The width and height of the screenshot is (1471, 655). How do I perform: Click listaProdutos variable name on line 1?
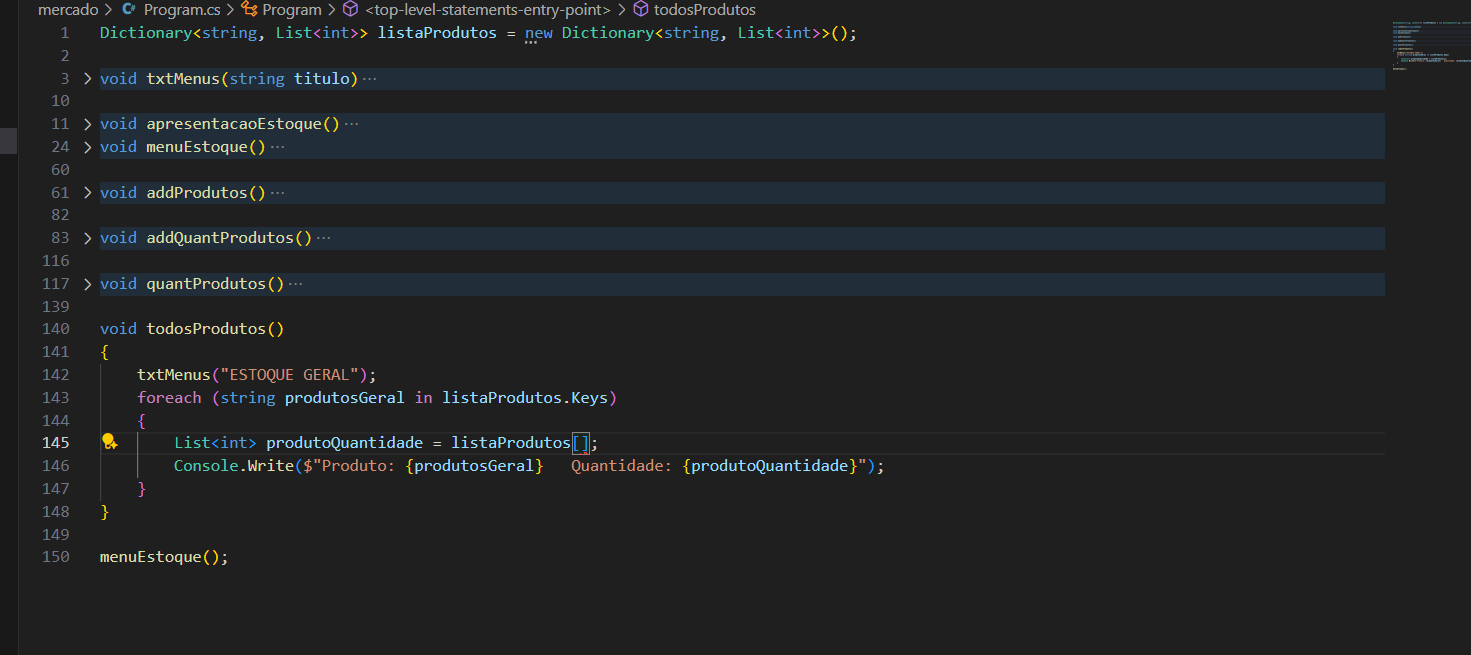[437, 33]
